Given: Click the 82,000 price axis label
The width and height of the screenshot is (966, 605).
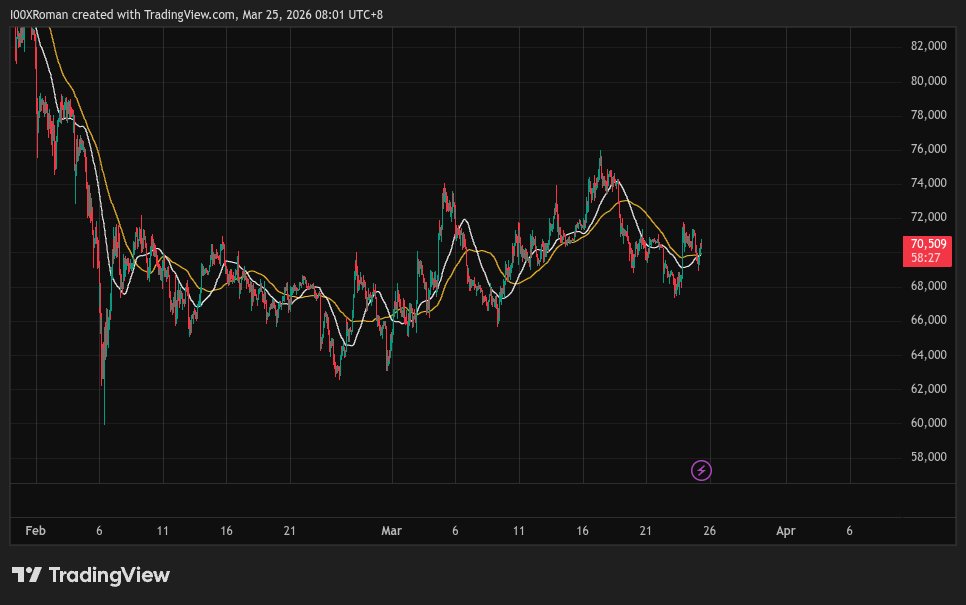Looking at the screenshot, I should point(928,46).
